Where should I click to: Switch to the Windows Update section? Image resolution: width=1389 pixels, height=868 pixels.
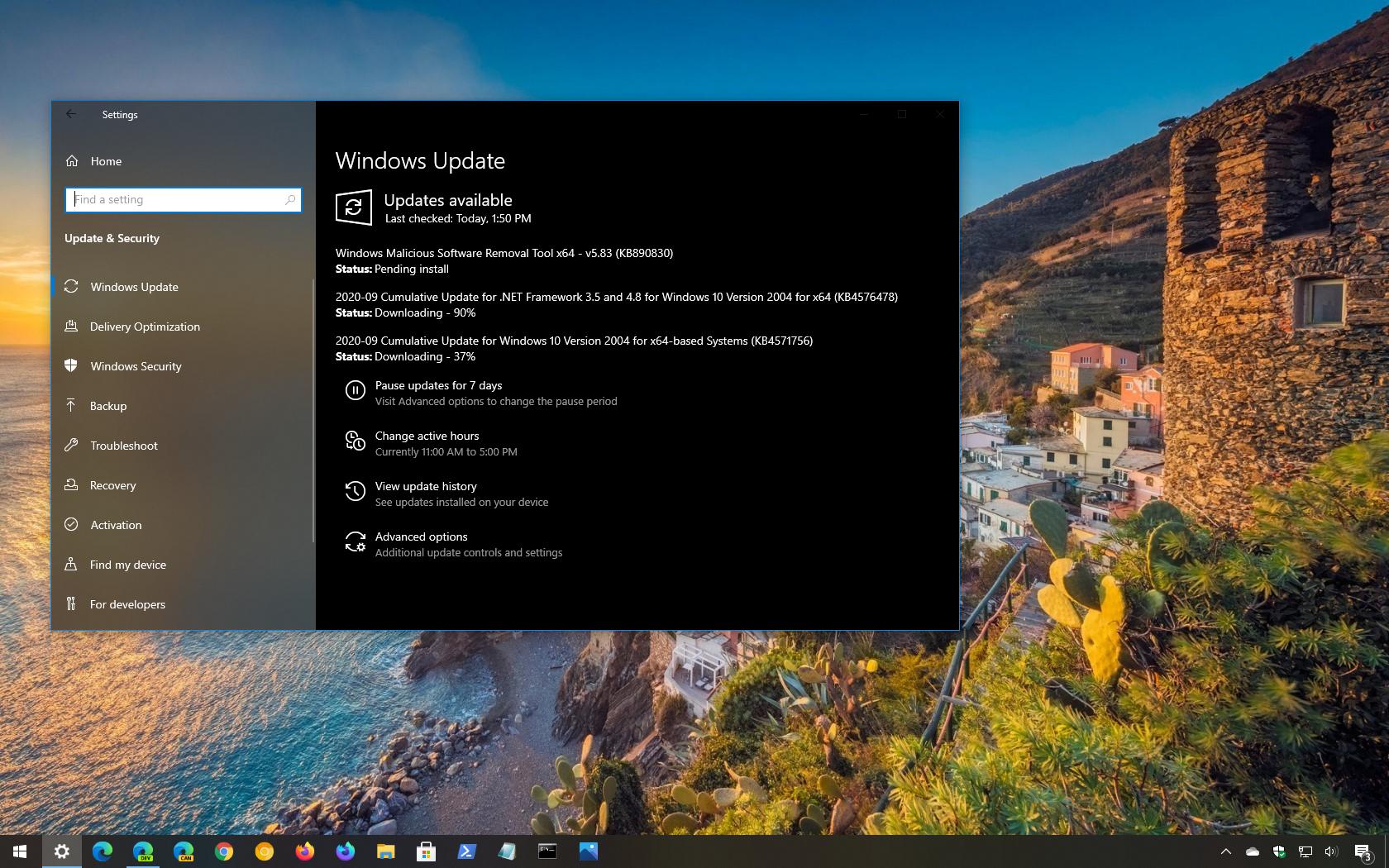(x=134, y=287)
